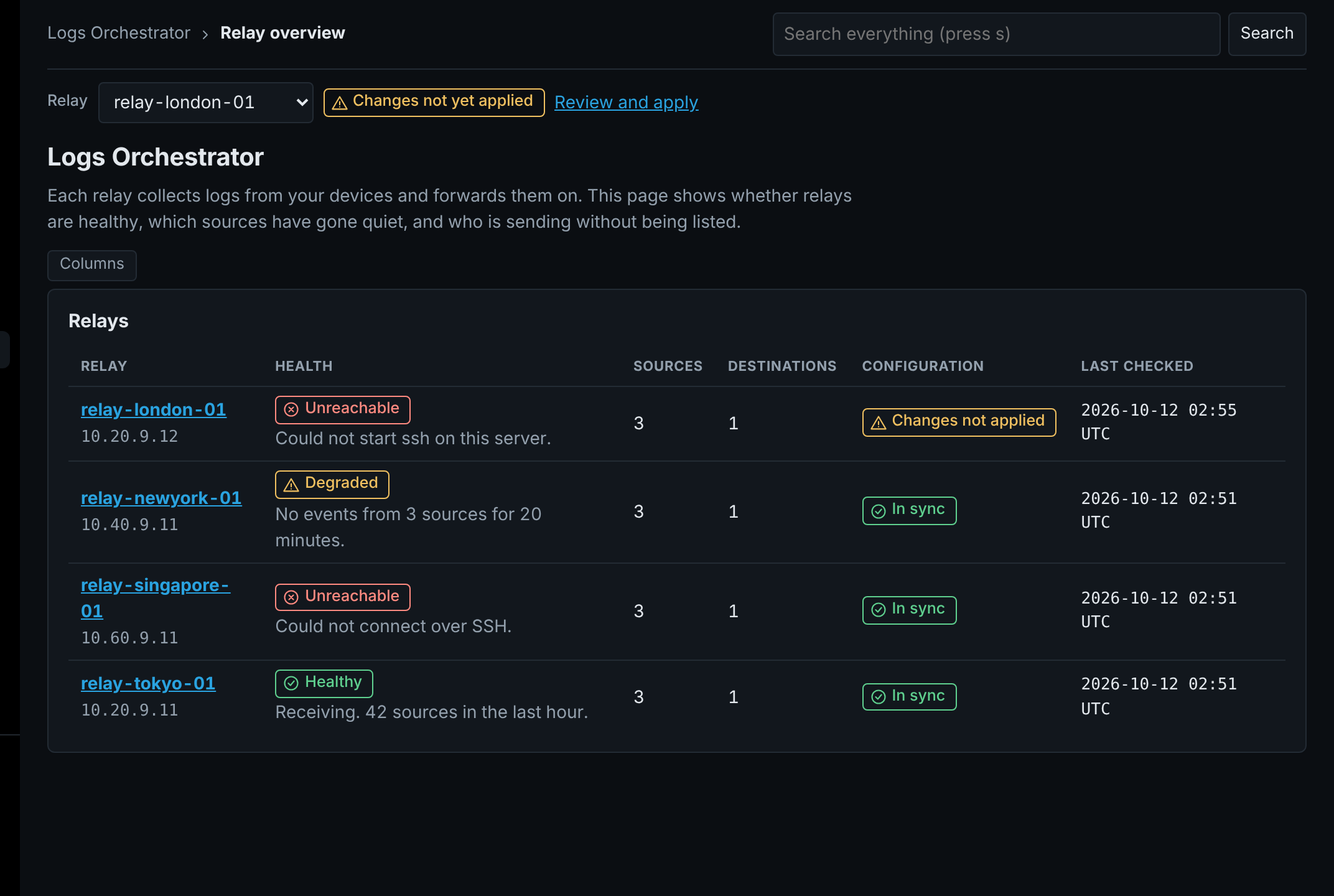The height and width of the screenshot is (896, 1334).
Task: Click the timestamp 2026-10-12 02:55 UTC
Action: click(x=1159, y=422)
